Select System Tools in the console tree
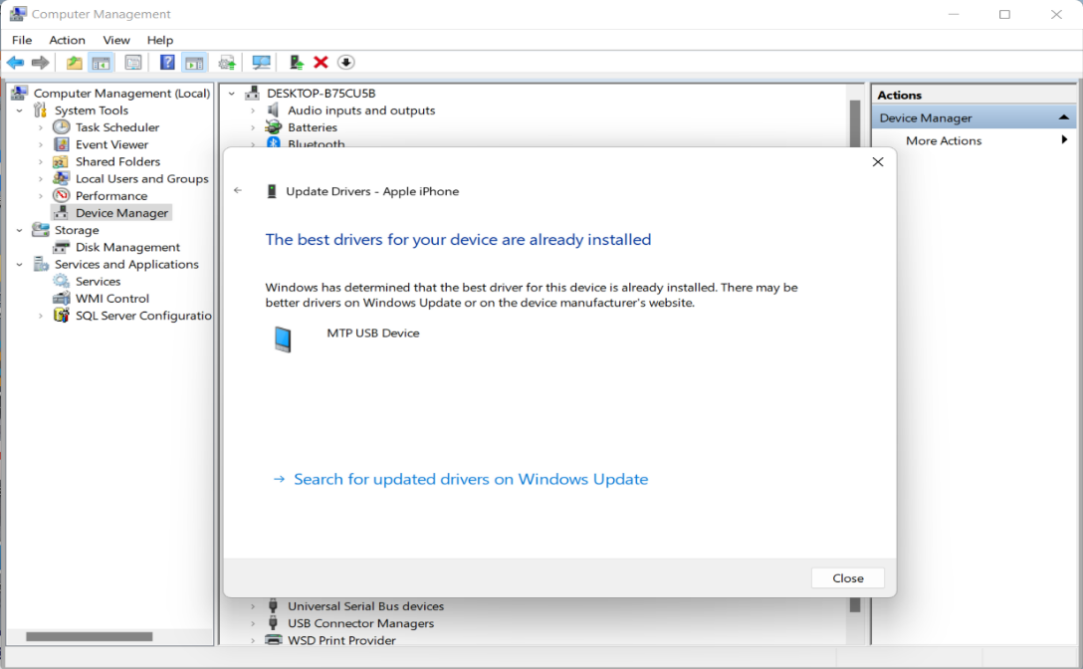 [91, 110]
